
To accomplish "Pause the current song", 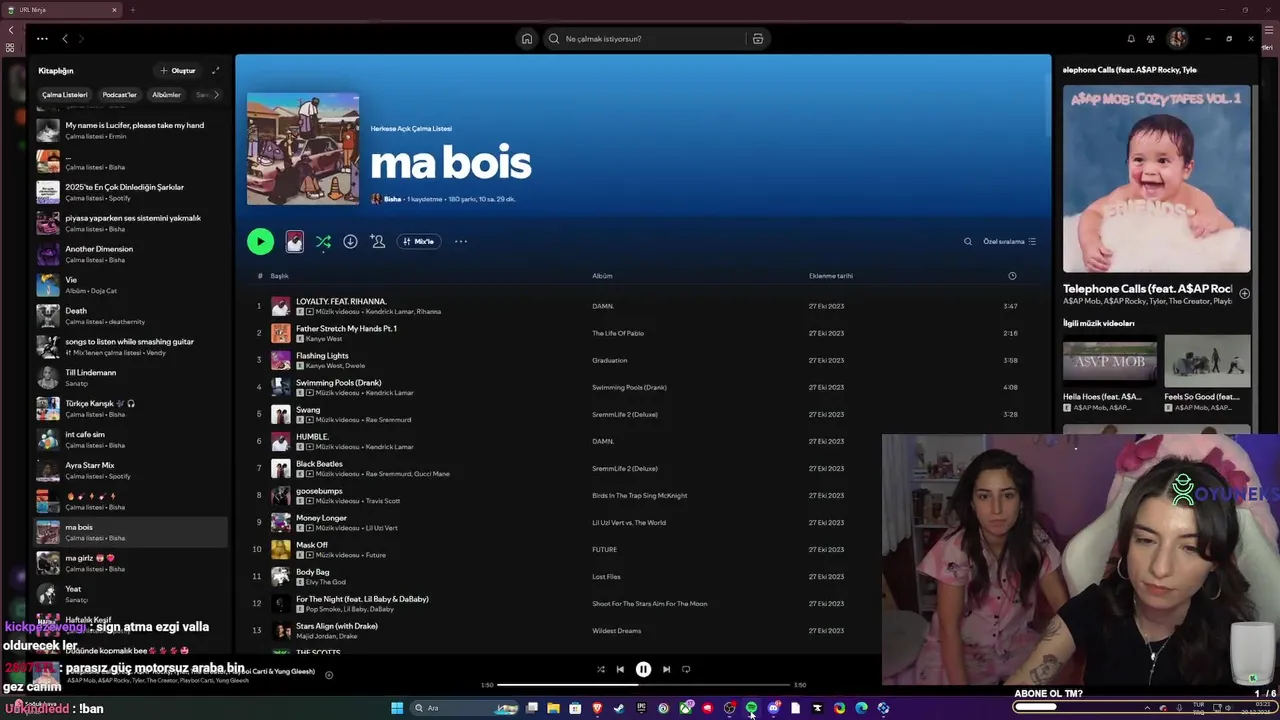I will tap(643, 669).
